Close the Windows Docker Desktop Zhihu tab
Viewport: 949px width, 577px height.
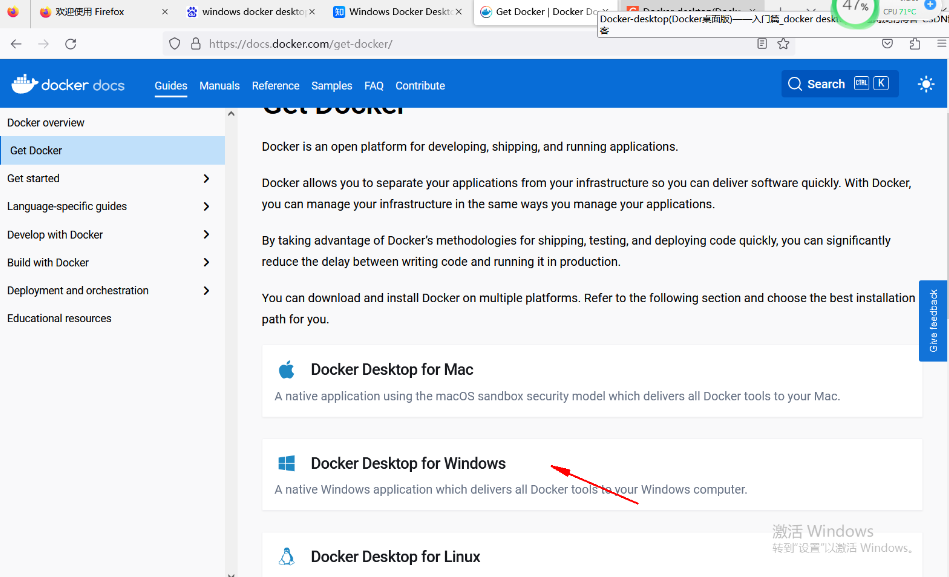pyautogui.click(x=459, y=12)
